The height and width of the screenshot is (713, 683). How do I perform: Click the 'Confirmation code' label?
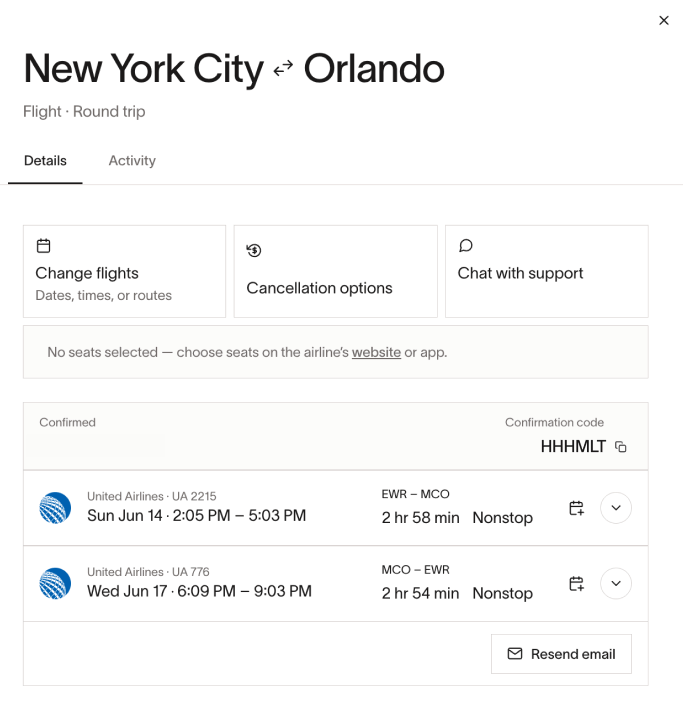tap(554, 422)
